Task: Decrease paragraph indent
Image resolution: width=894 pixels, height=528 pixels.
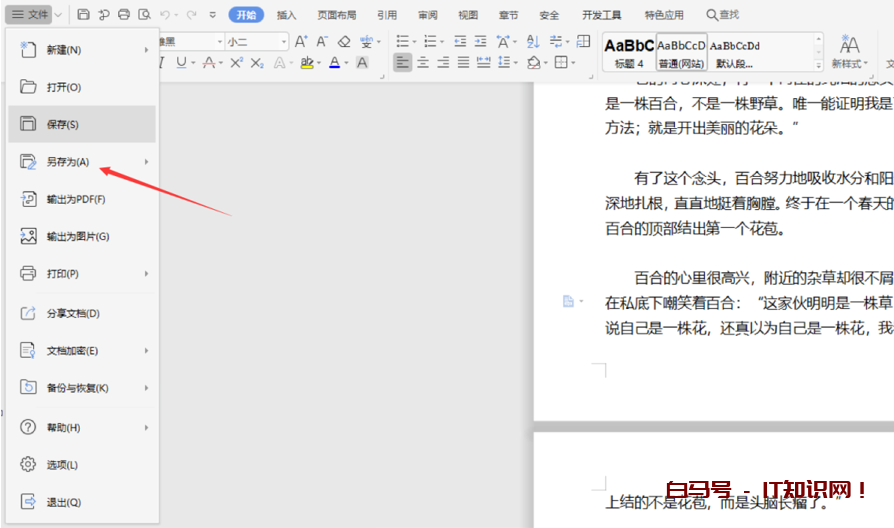Action: coord(460,41)
